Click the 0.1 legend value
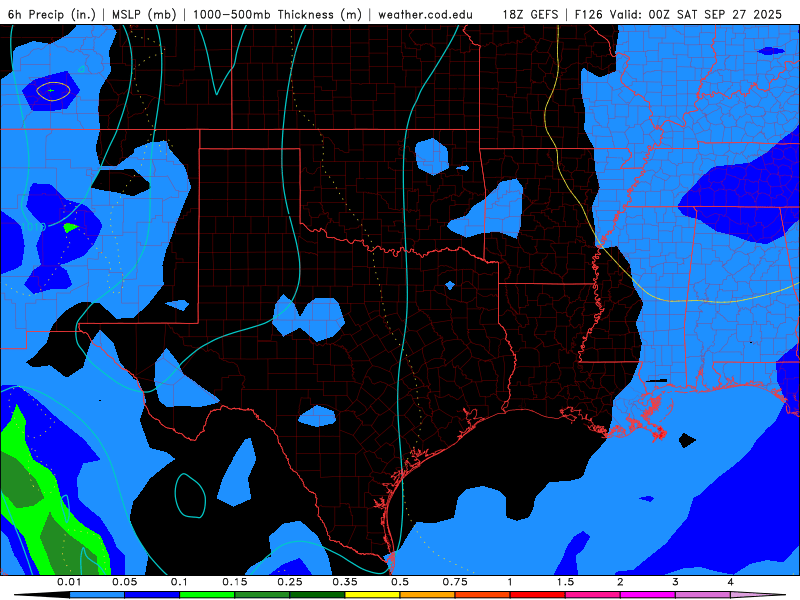 (180, 582)
